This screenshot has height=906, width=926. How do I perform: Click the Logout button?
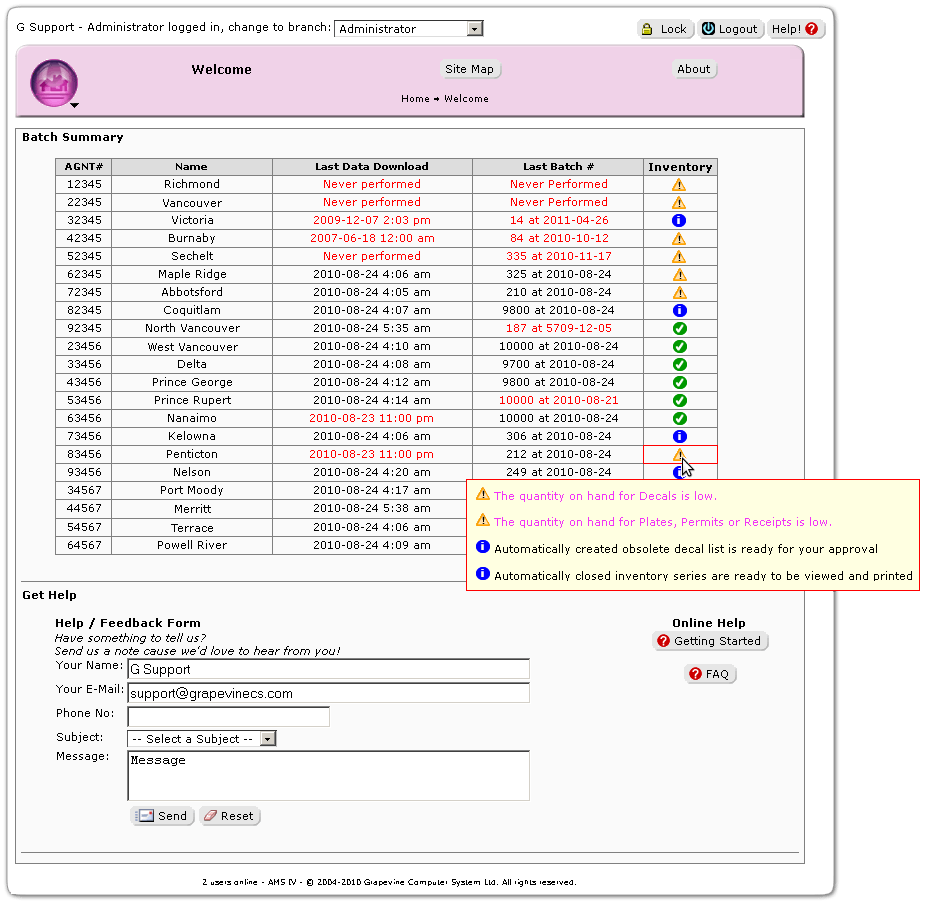[x=730, y=29]
